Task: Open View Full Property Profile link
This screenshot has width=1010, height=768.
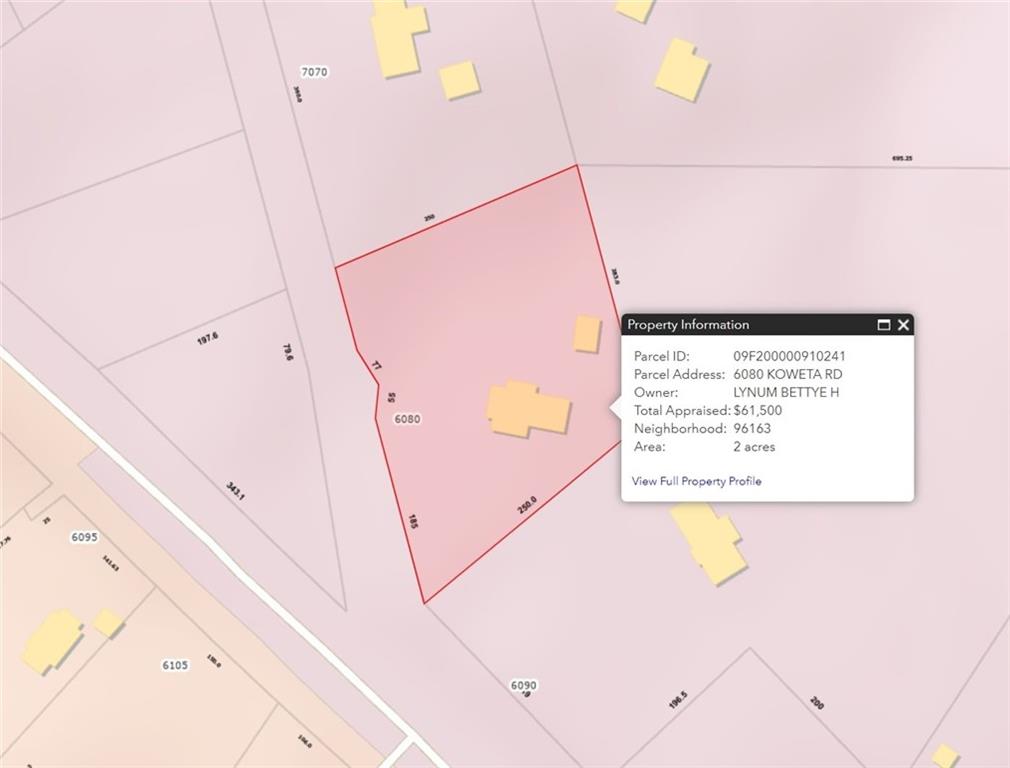Action: point(696,481)
